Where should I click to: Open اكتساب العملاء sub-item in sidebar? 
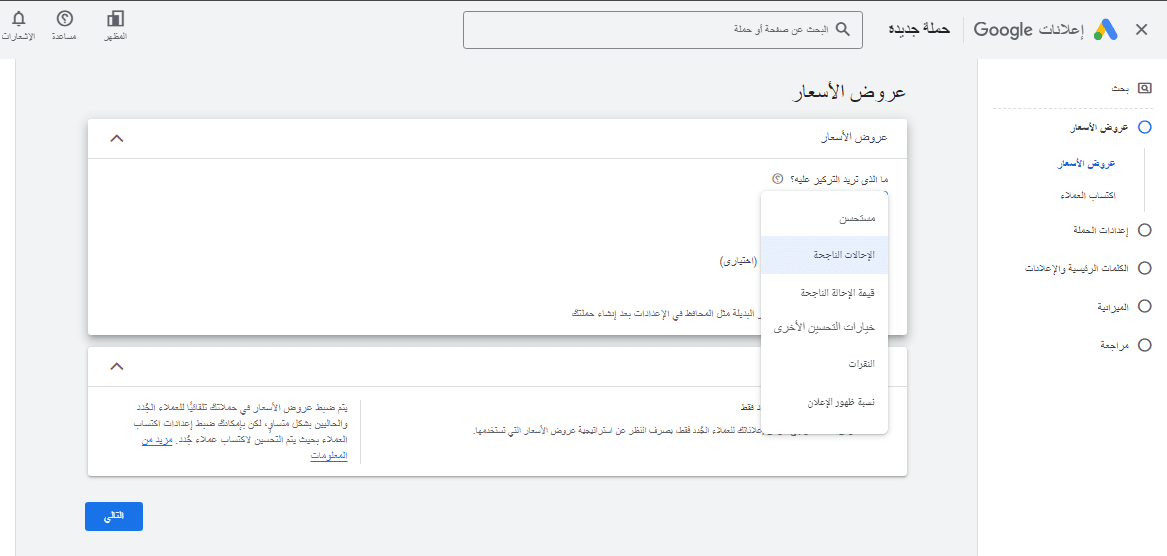[1087, 196]
